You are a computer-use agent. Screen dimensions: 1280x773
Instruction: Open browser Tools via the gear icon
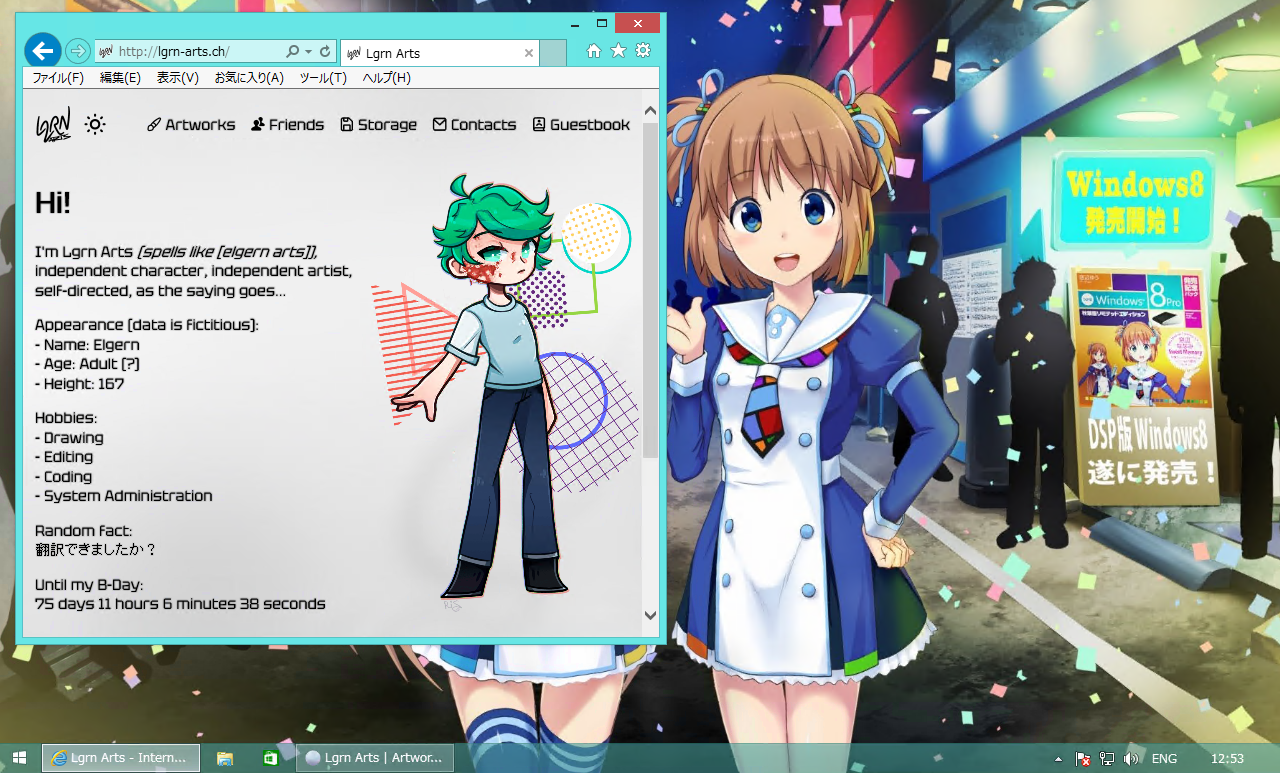click(x=643, y=51)
